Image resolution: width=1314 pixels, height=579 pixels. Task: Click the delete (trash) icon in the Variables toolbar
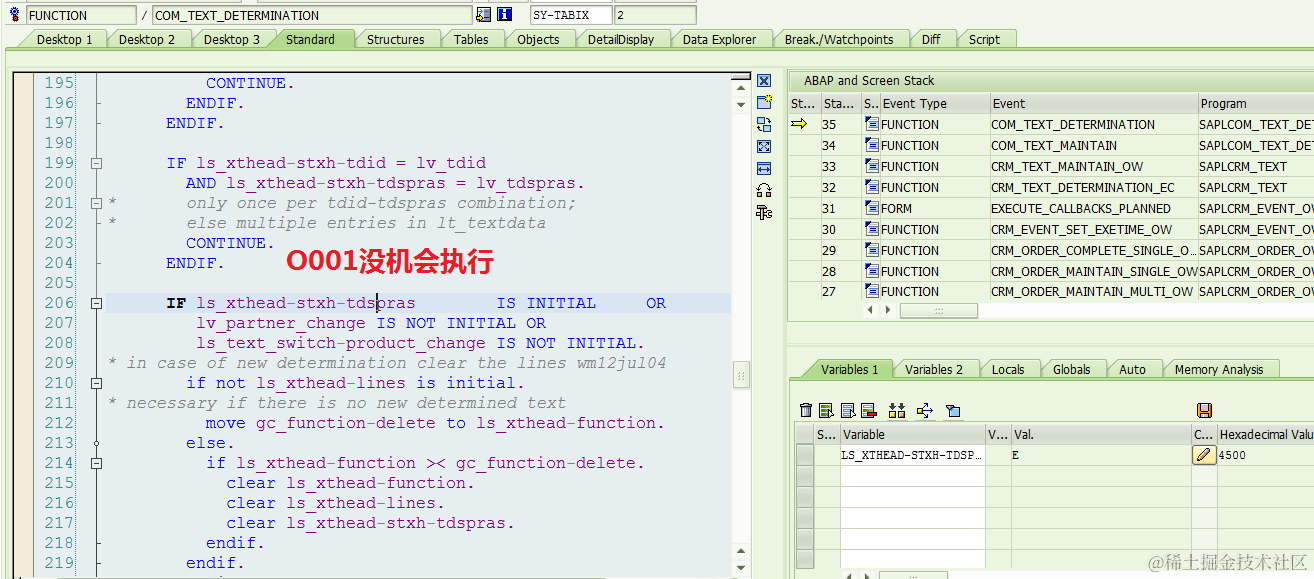[807, 410]
